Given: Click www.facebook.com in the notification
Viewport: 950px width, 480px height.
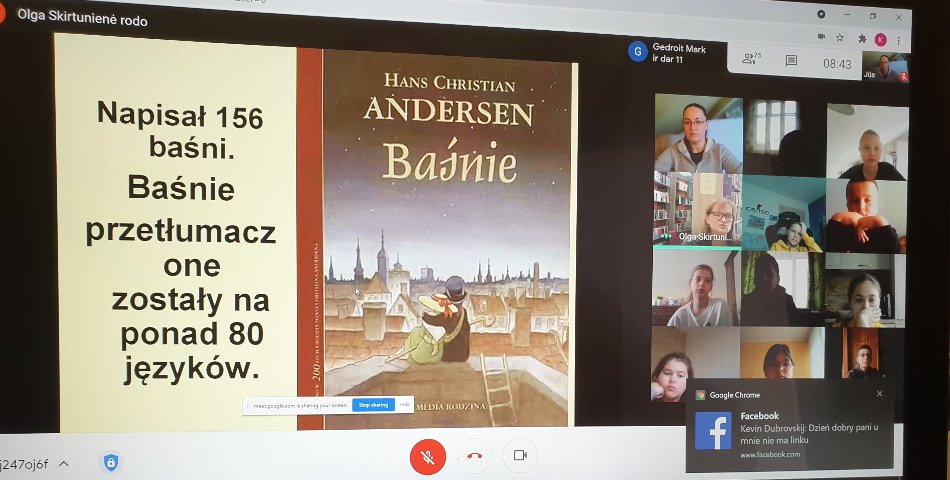Looking at the screenshot, I should (x=770, y=455).
